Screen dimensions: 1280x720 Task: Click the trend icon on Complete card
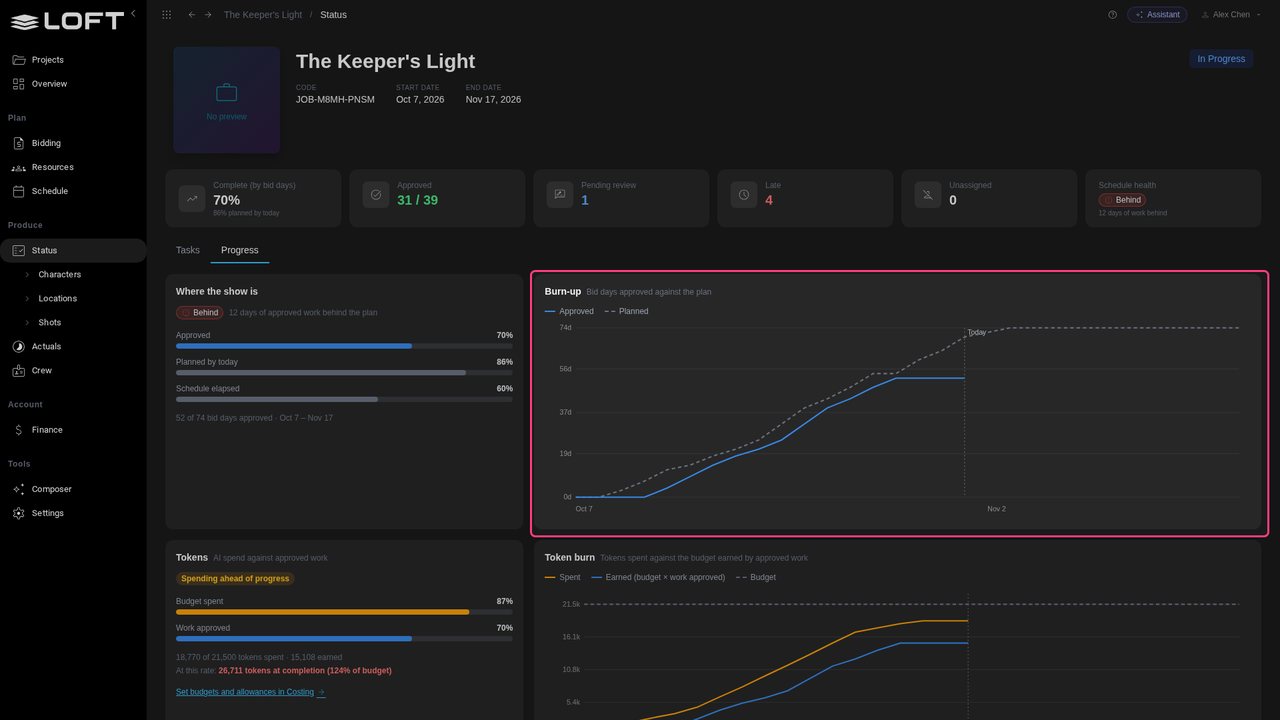click(x=192, y=199)
